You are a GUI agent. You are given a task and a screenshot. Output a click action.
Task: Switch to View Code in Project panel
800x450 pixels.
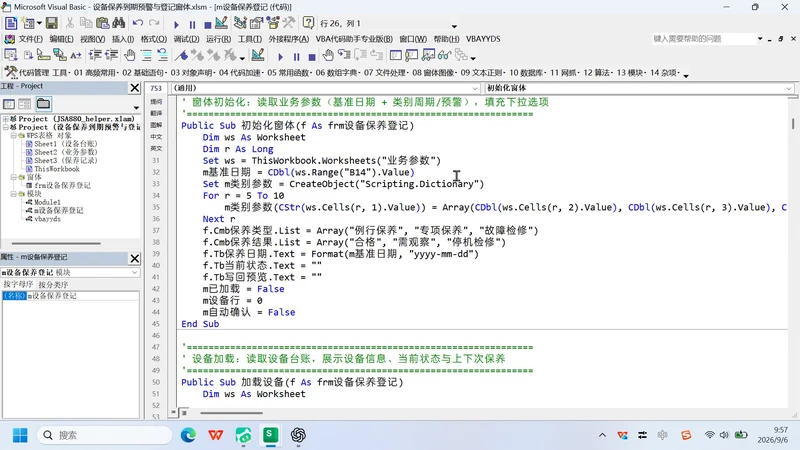9,104
